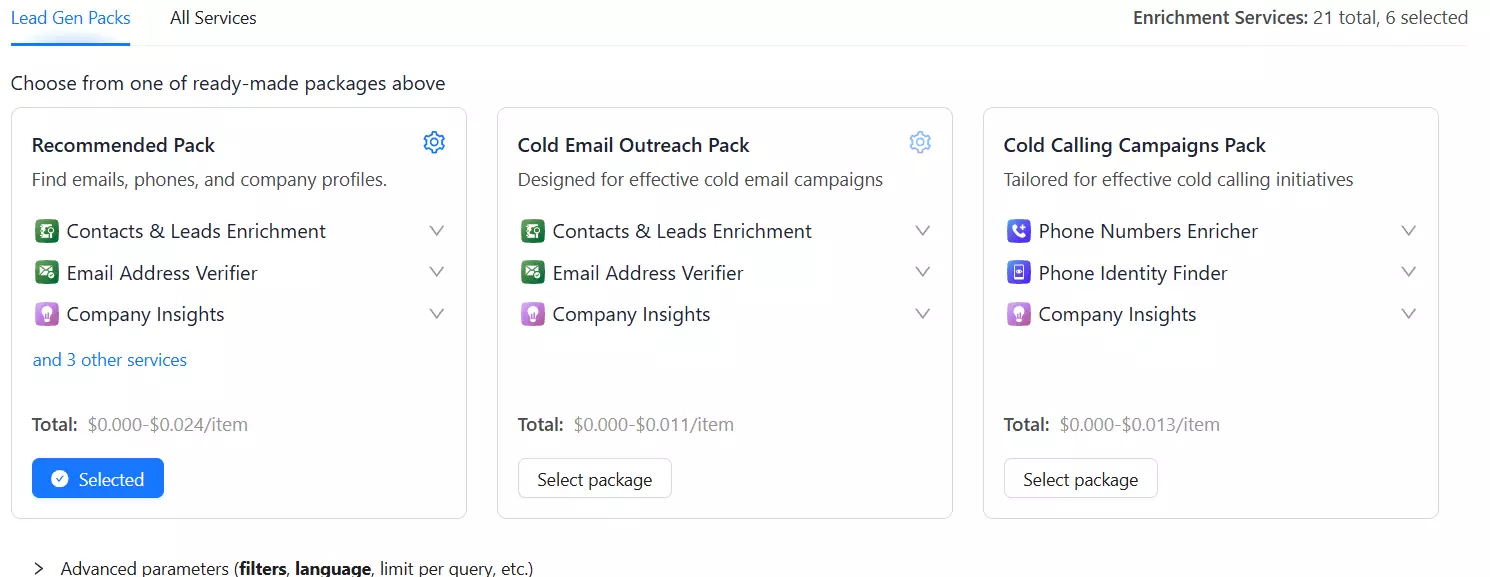Expand Contacts & Leads Enrichment in Recommended Pack
1490x577 pixels.
coord(436,230)
